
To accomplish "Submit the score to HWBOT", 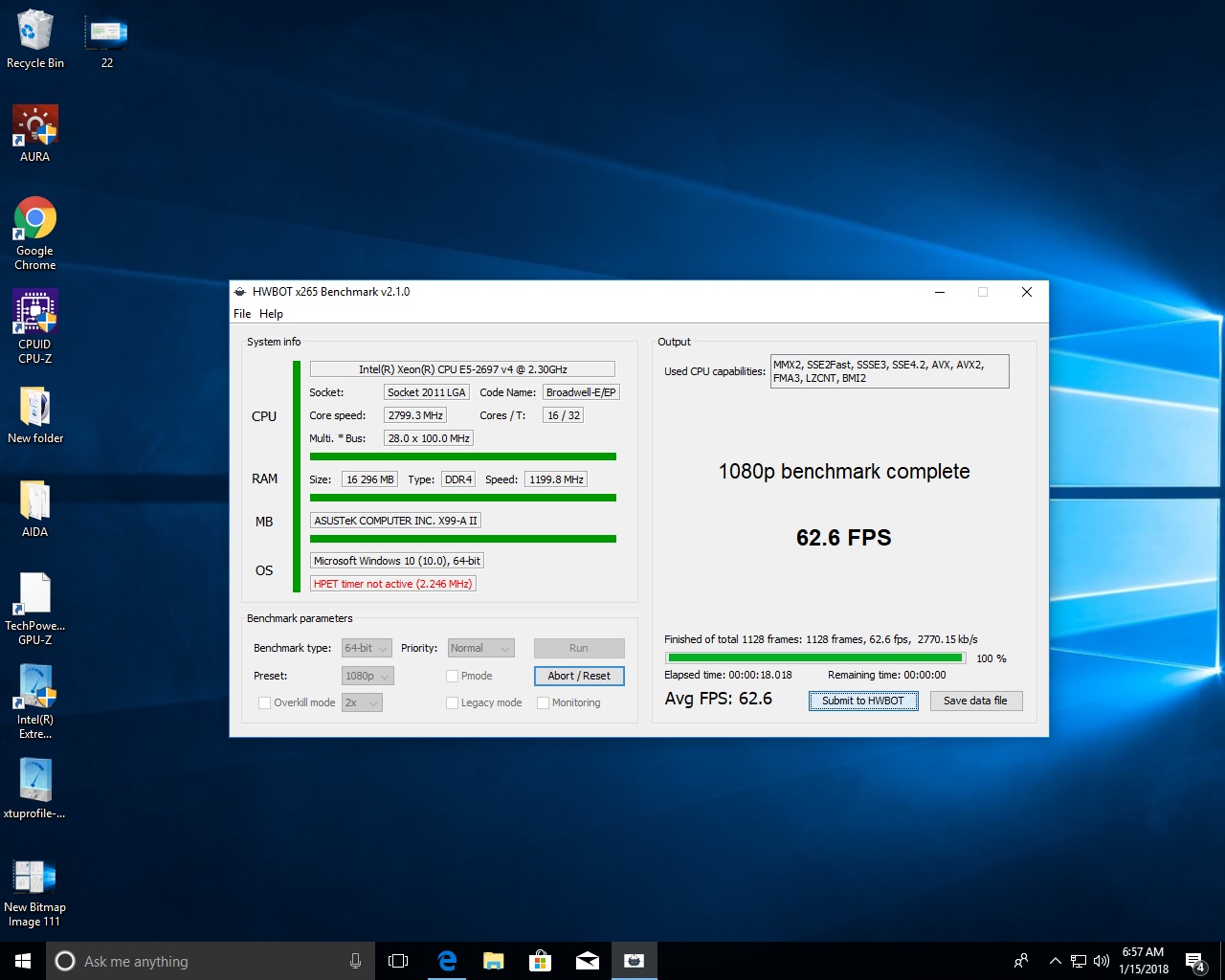I will (x=863, y=701).
